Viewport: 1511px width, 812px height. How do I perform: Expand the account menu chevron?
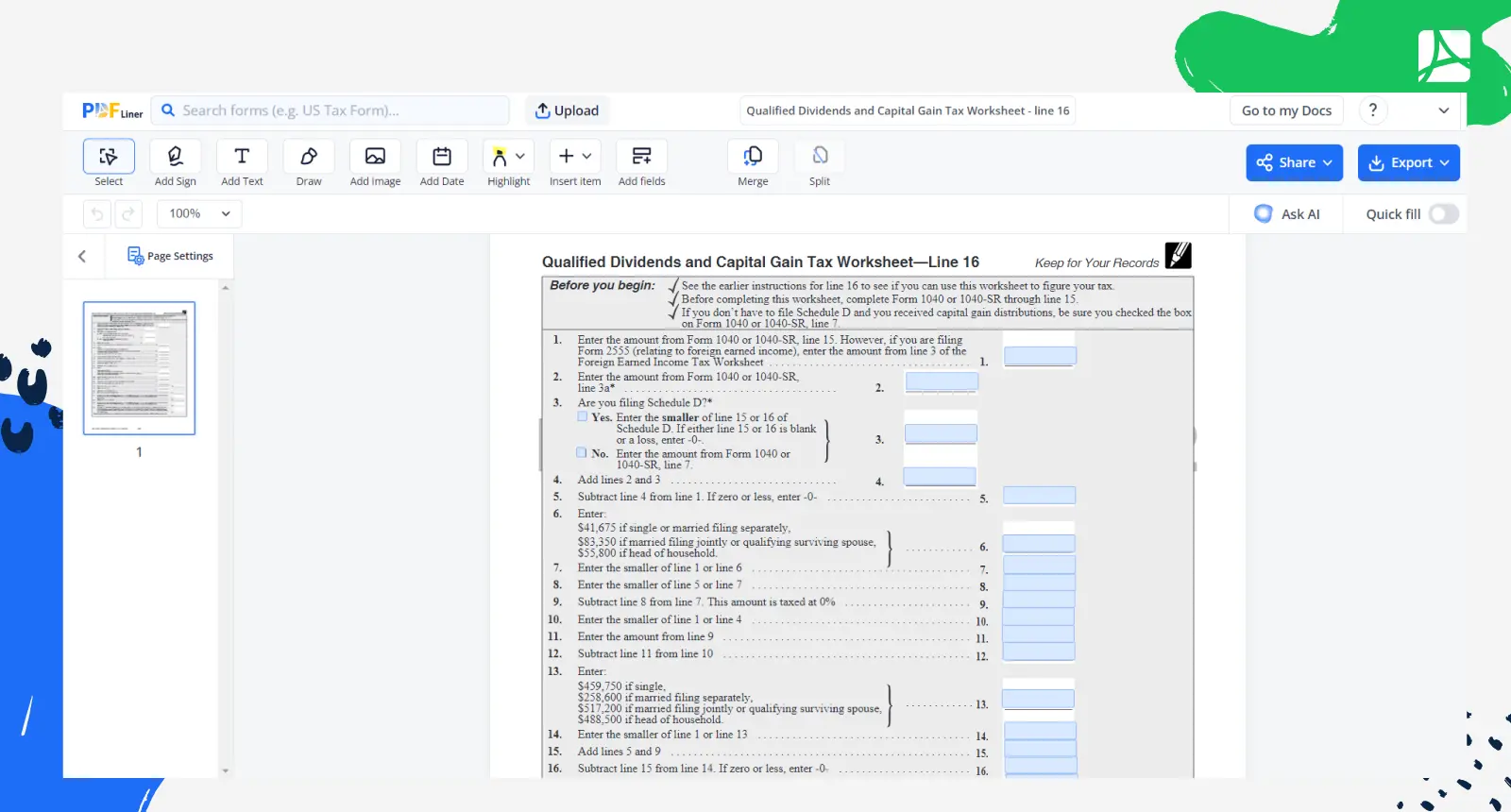pyautogui.click(x=1444, y=110)
